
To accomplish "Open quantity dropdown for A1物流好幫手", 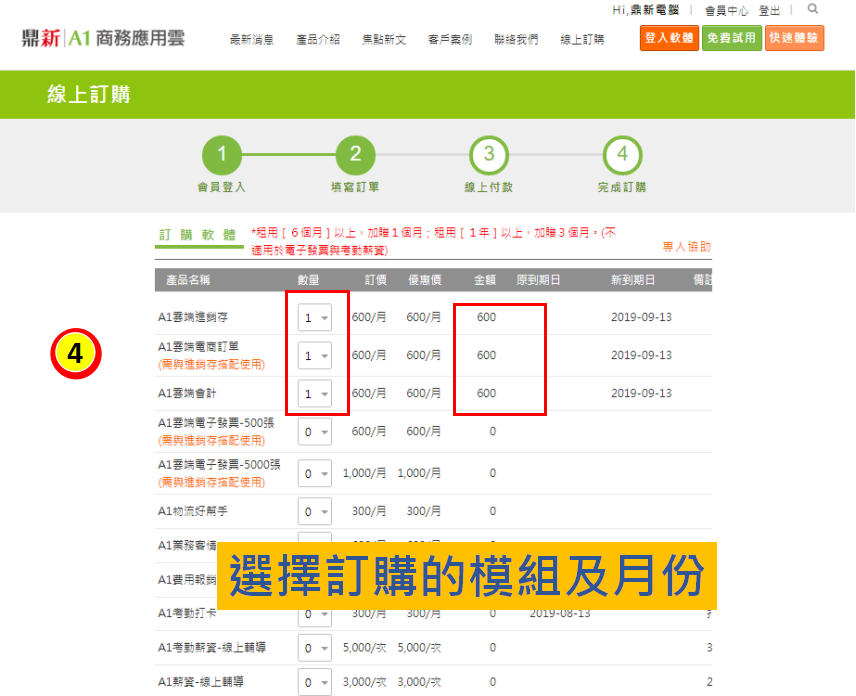I will 315,511.
